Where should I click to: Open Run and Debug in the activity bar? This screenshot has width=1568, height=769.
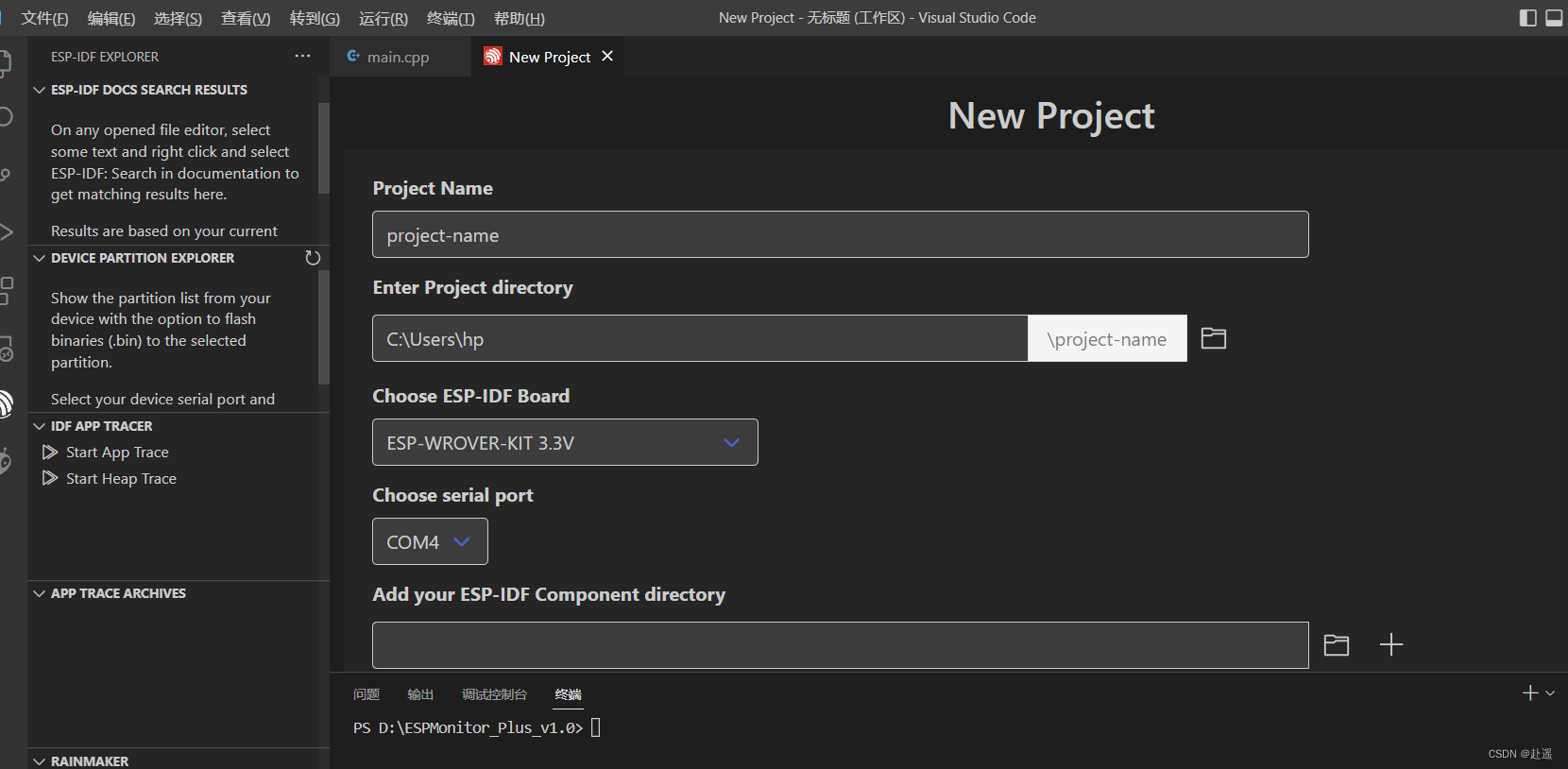click(6, 231)
